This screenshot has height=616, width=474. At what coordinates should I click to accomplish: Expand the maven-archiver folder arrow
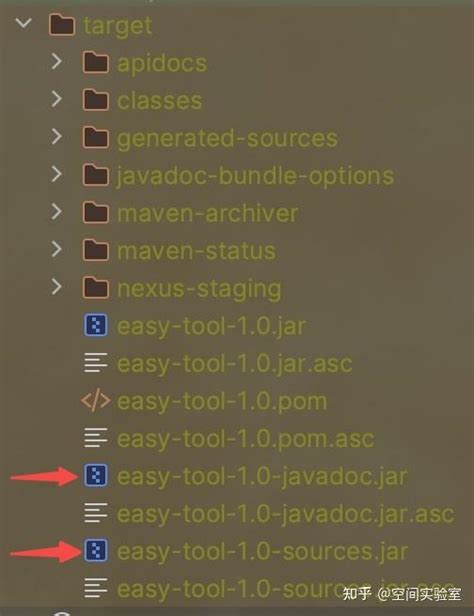tap(57, 212)
